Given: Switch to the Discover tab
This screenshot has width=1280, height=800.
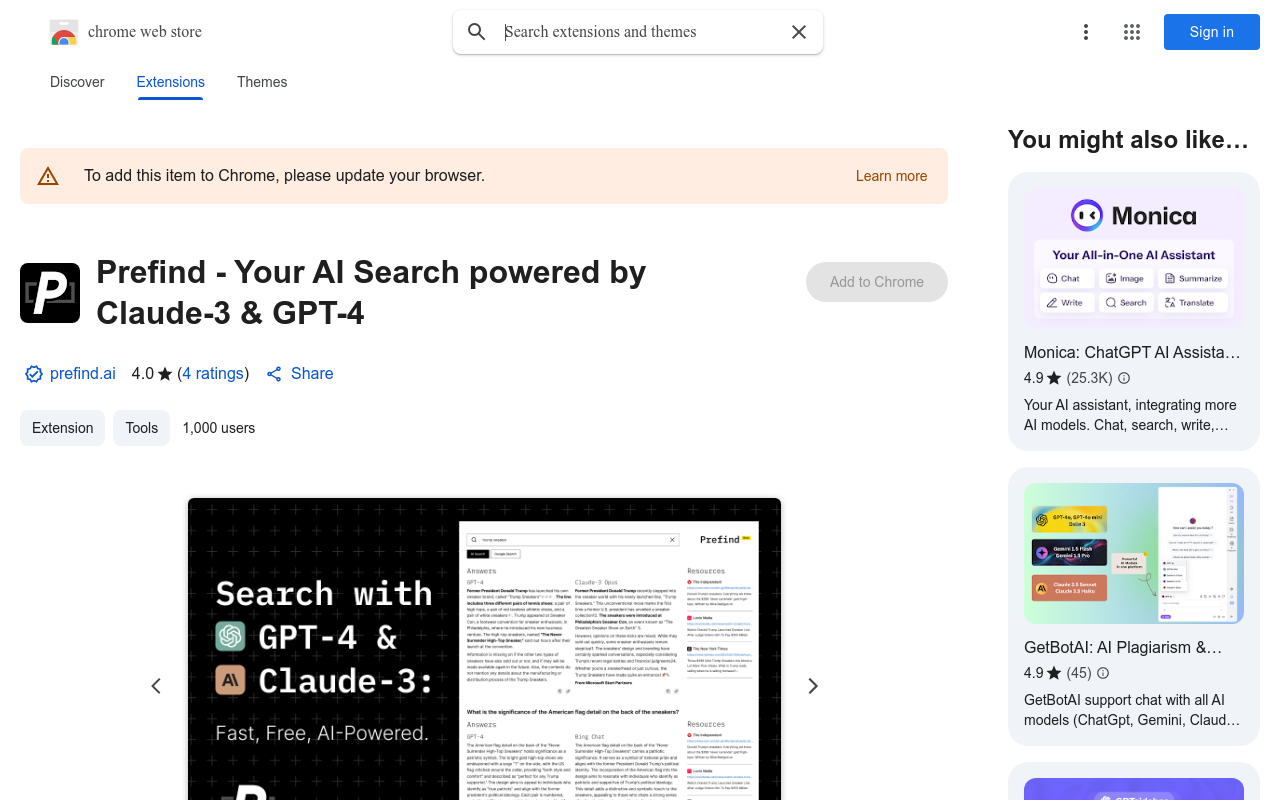Looking at the screenshot, I should coord(77,82).
